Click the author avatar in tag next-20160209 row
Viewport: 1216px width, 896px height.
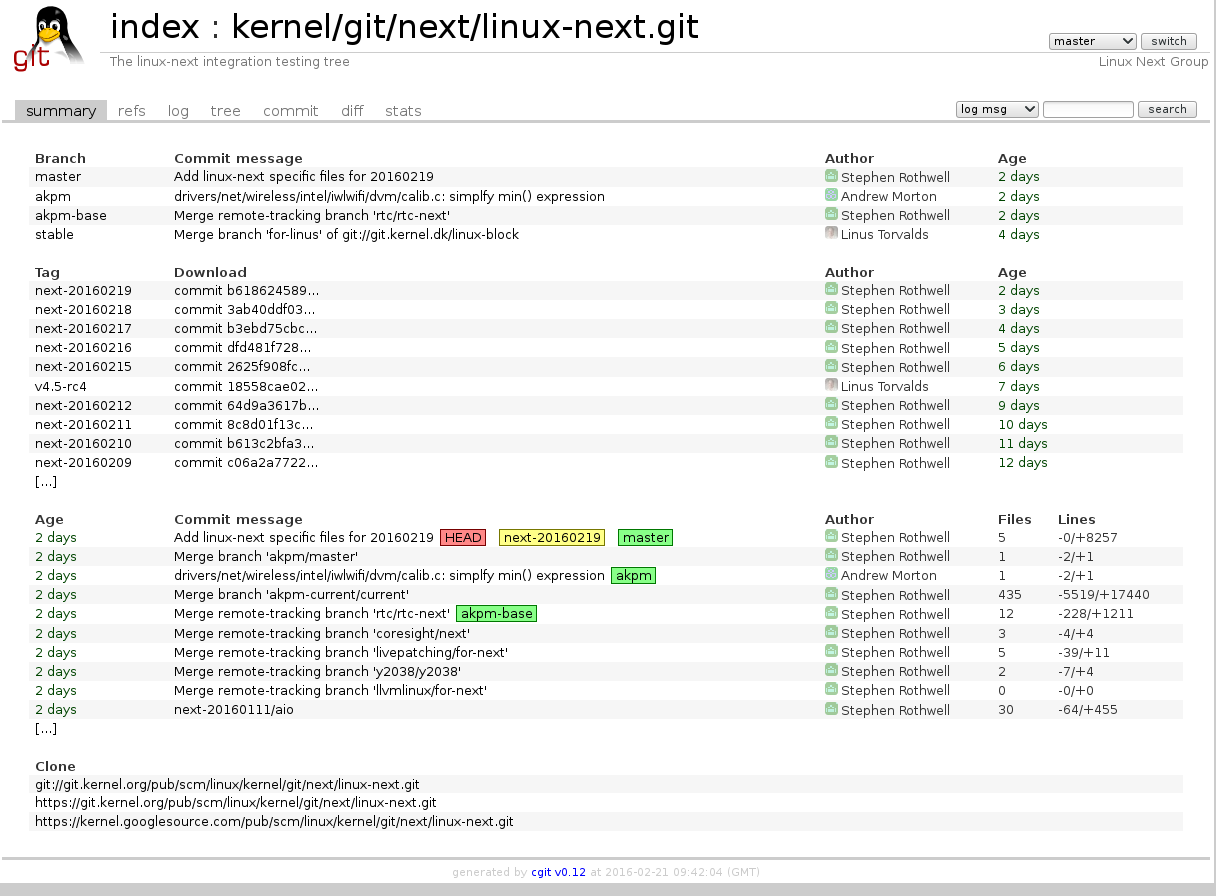pyautogui.click(x=831, y=462)
